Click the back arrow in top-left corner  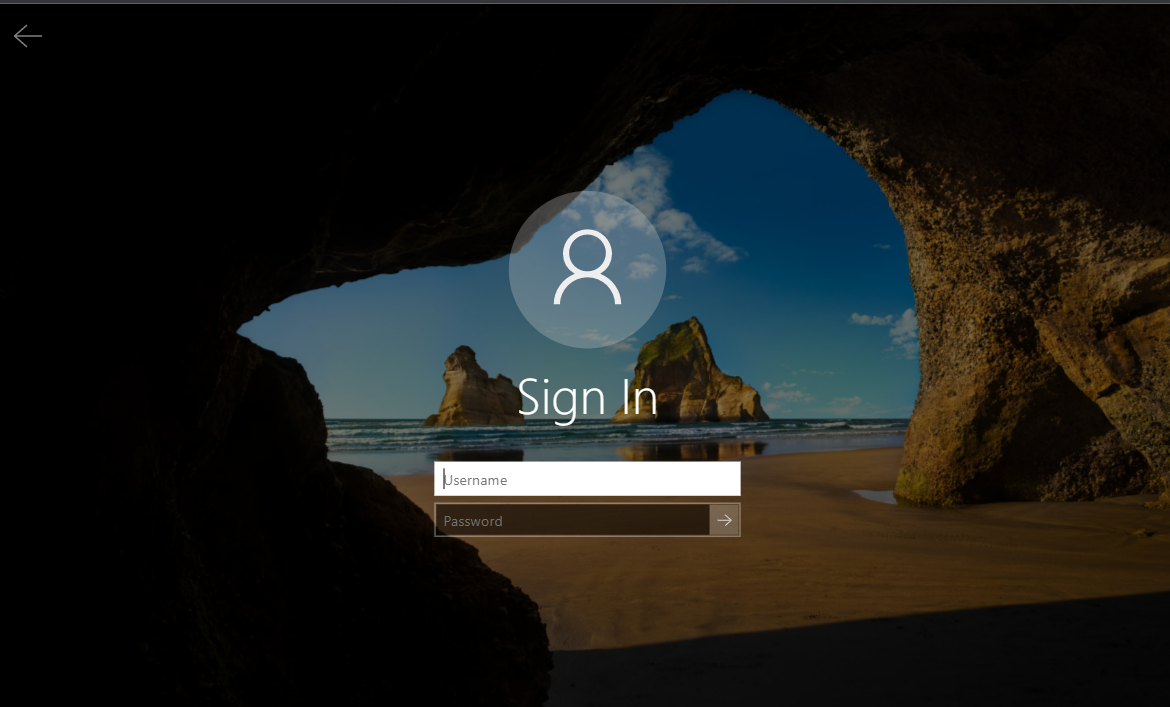click(x=28, y=37)
